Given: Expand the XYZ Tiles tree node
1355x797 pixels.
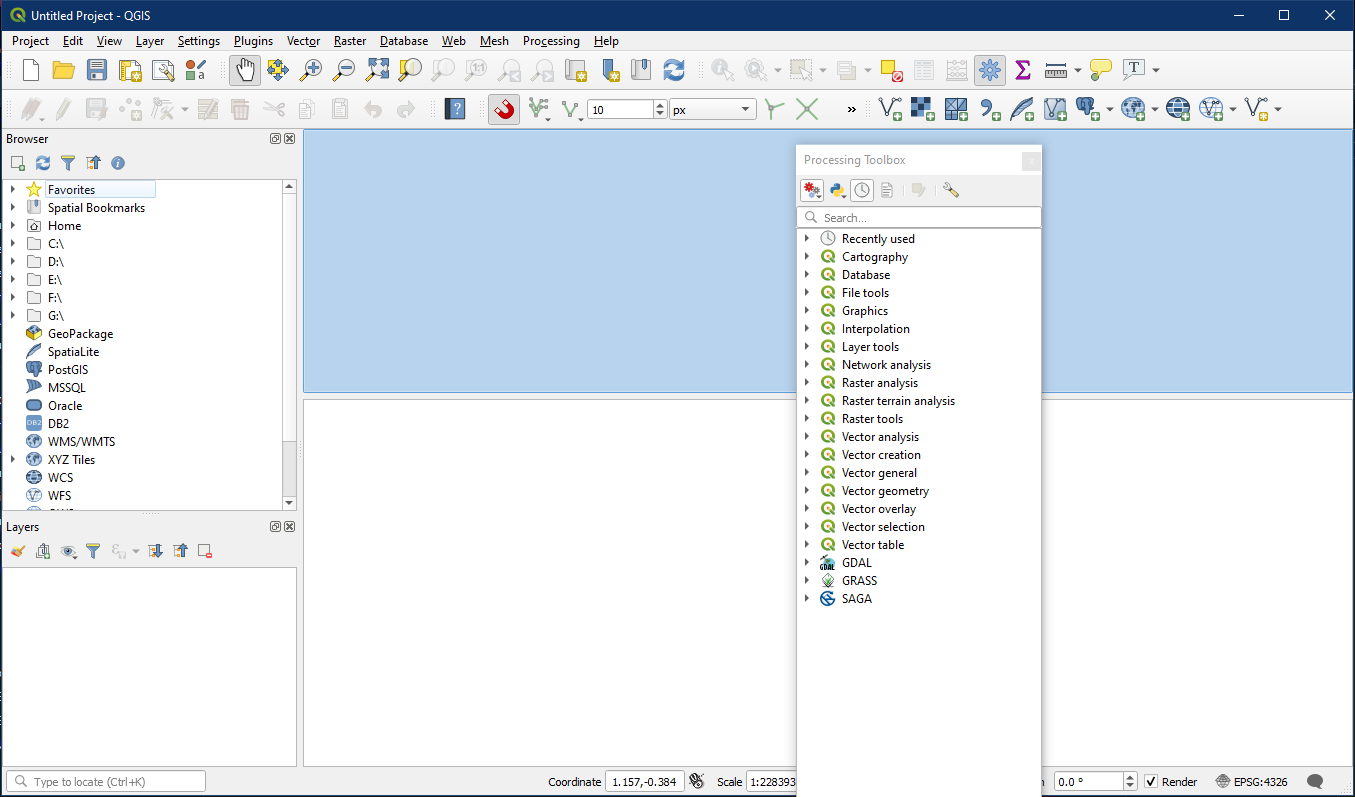Looking at the screenshot, I should point(13,460).
